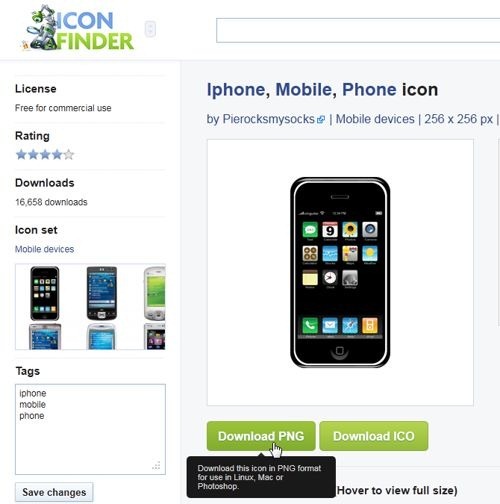Click the Phone tag link in title
This screenshot has width=500, height=504.
[369, 90]
